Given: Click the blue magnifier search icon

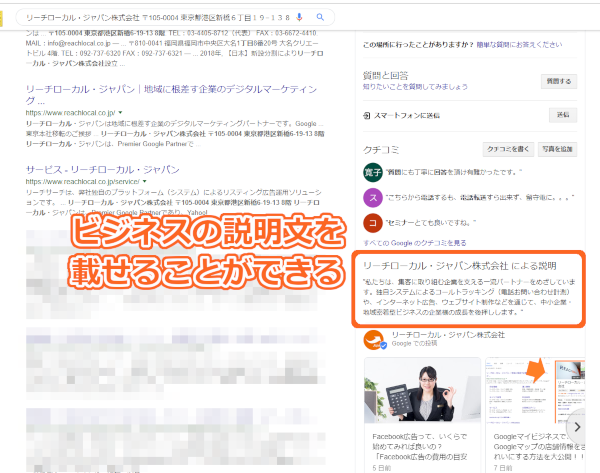Looking at the screenshot, I should pyautogui.click(x=320, y=17).
